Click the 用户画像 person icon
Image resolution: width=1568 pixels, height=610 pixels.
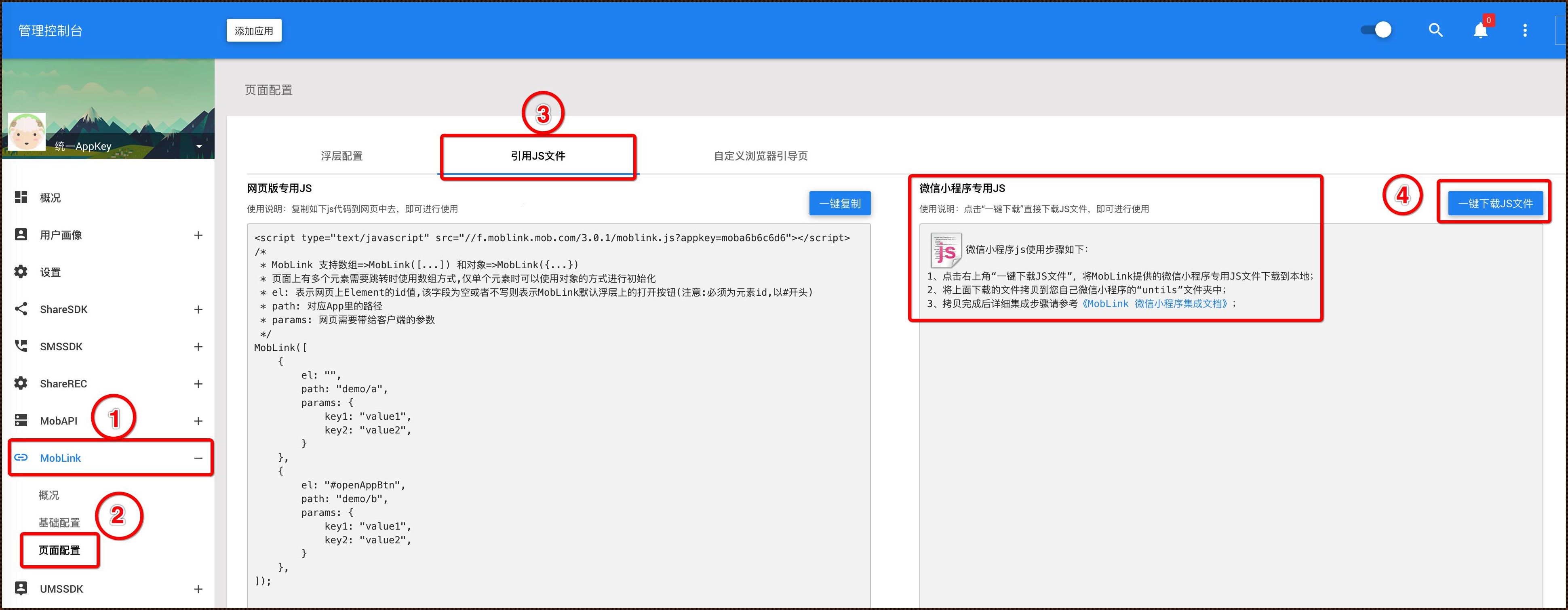click(x=21, y=234)
